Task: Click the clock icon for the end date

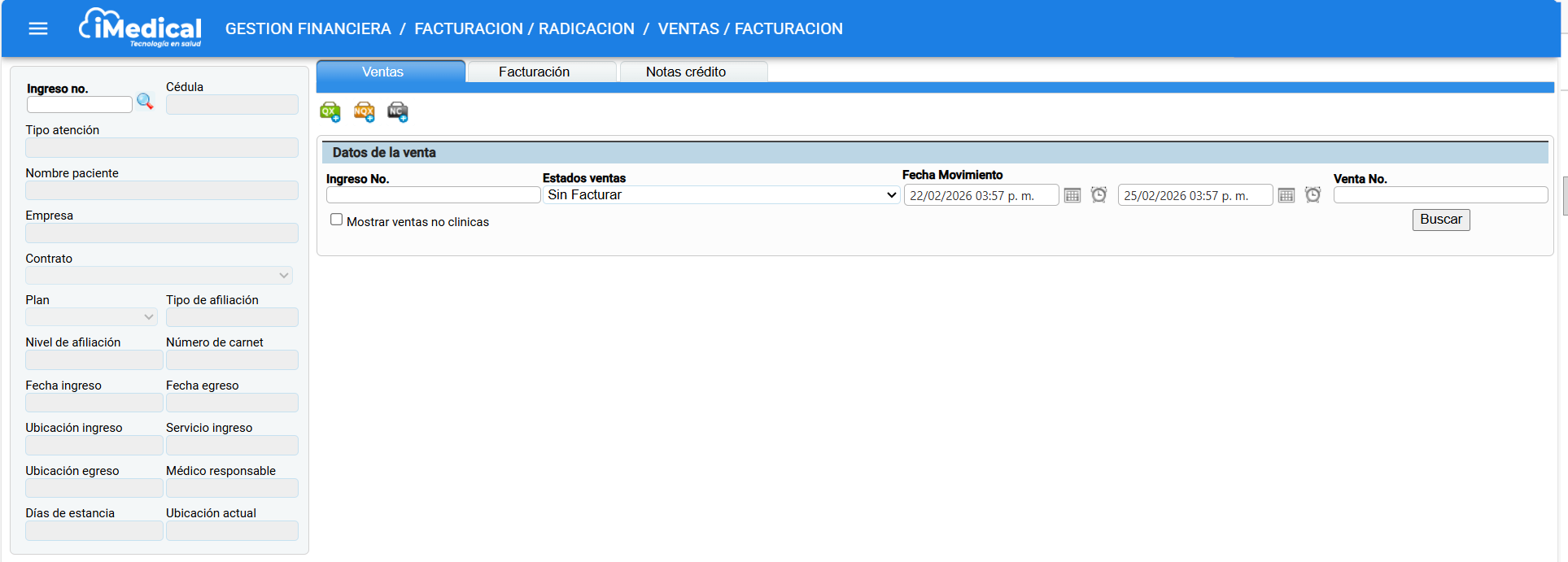Action: (x=1312, y=195)
